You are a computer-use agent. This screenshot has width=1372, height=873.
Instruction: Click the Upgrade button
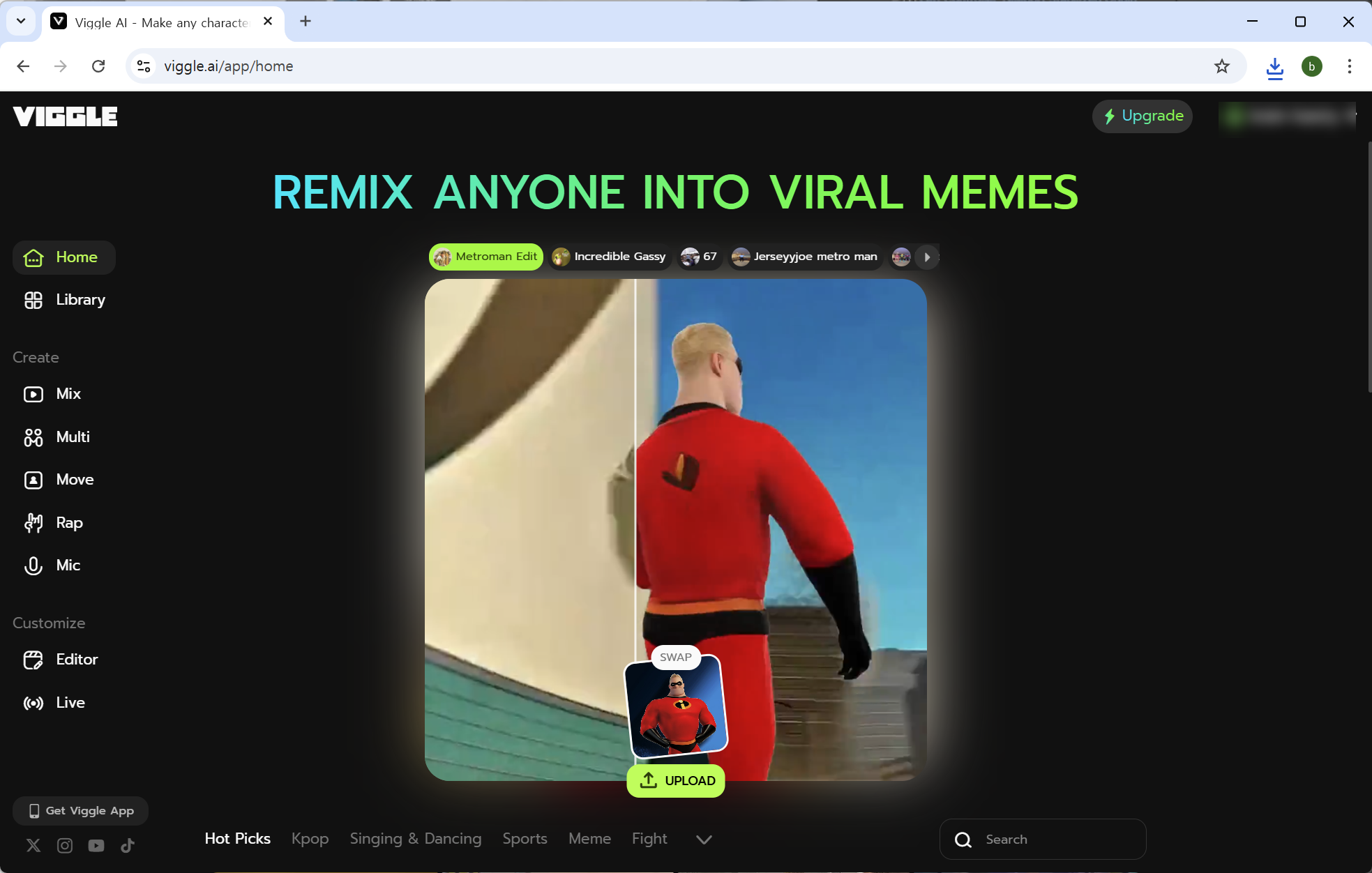(1143, 116)
